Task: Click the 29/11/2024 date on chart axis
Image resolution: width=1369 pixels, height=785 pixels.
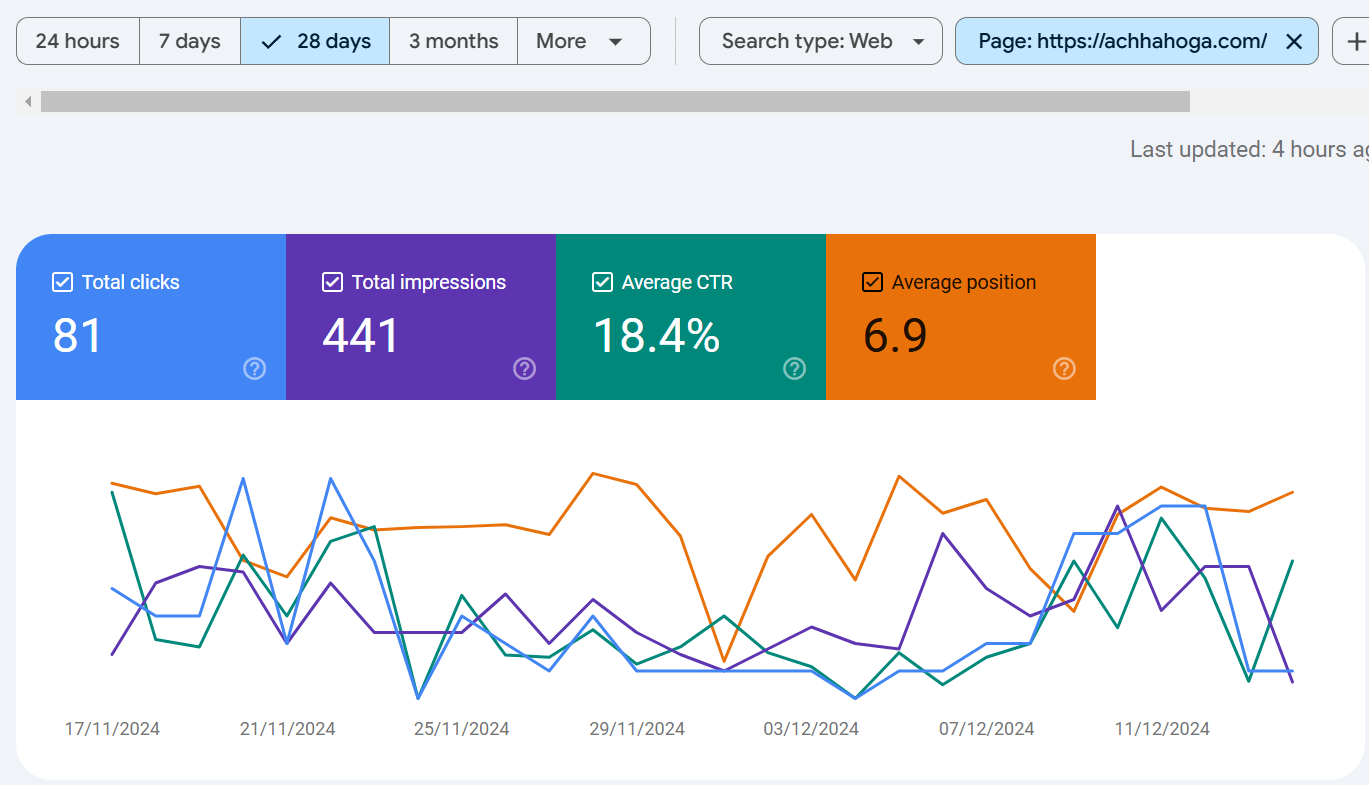Action: 637,729
